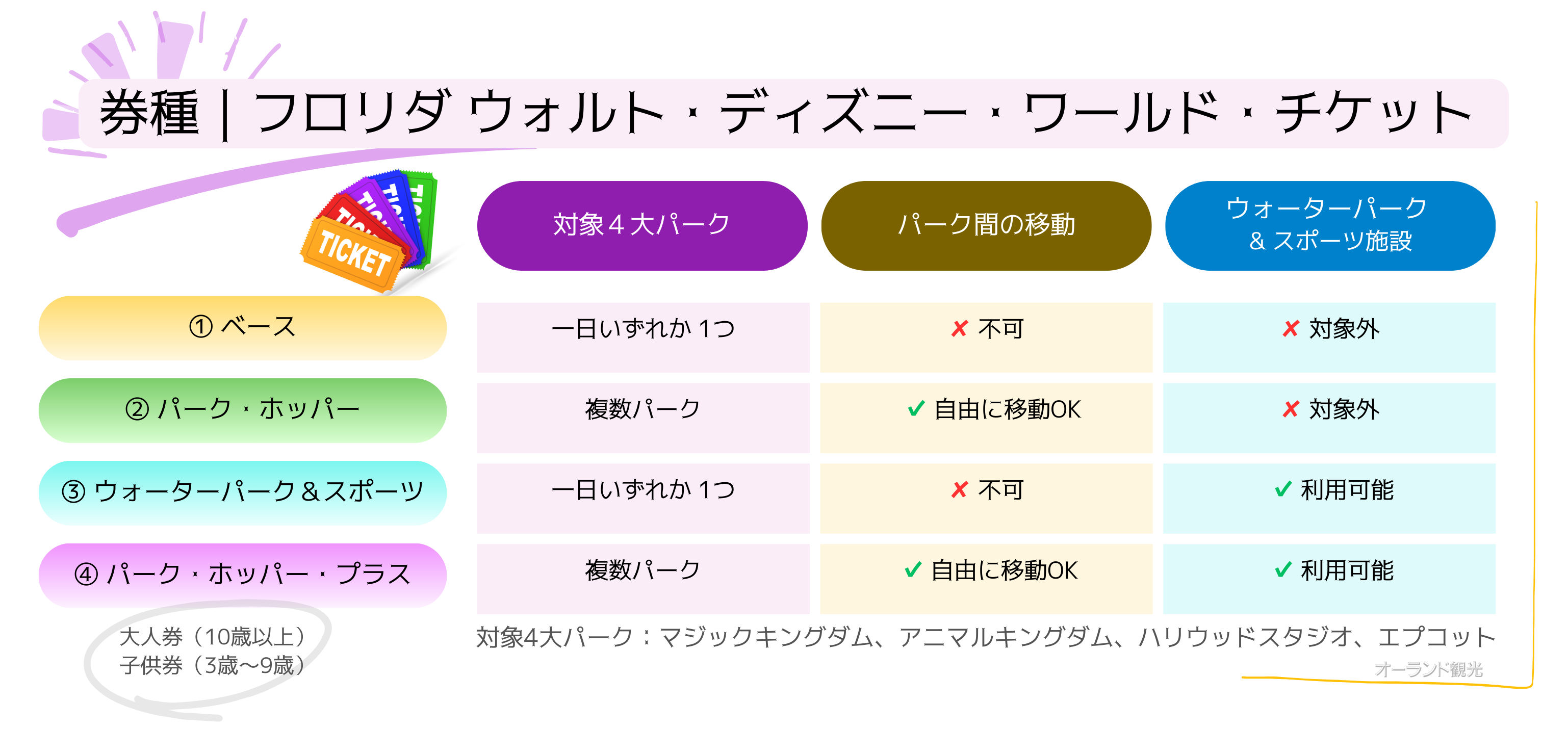Viewport: 1568px width, 729px height.
Task: Click green check beside 利用可能 in ホッパー・プラス row
Action: click(1283, 570)
